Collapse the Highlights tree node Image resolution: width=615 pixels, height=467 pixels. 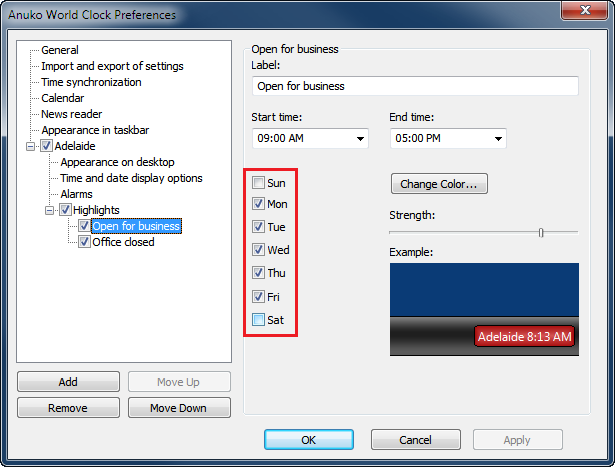(x=50, y=210)
